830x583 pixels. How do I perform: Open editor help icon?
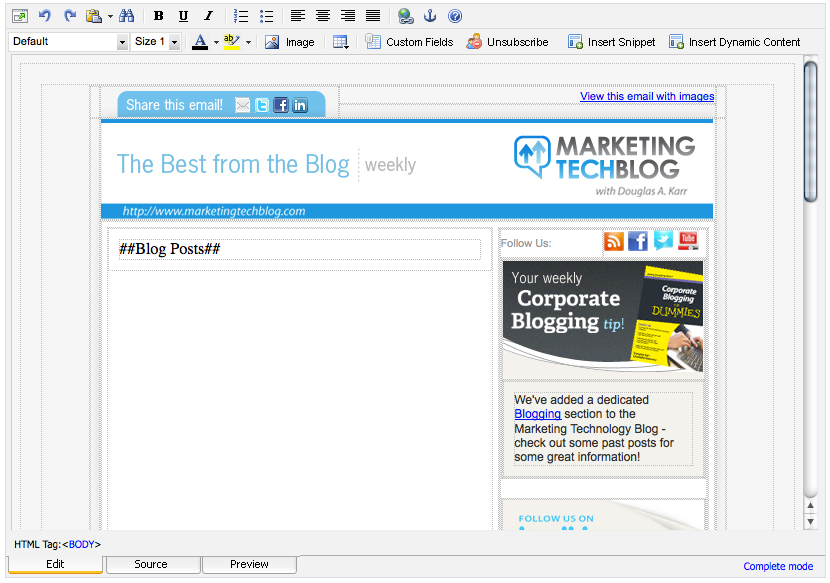coord(455,16)
